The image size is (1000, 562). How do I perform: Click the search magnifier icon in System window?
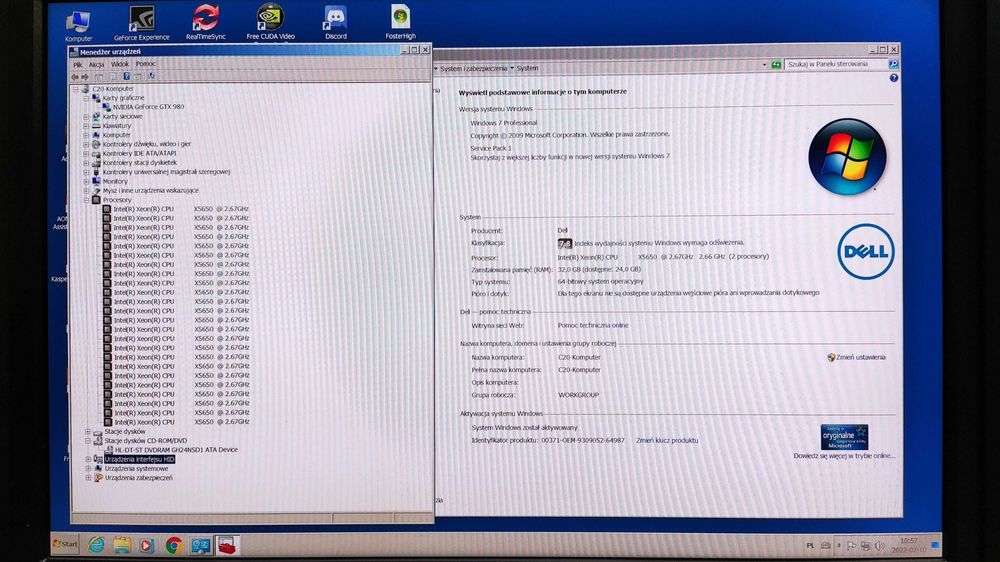tap(893, 64)
